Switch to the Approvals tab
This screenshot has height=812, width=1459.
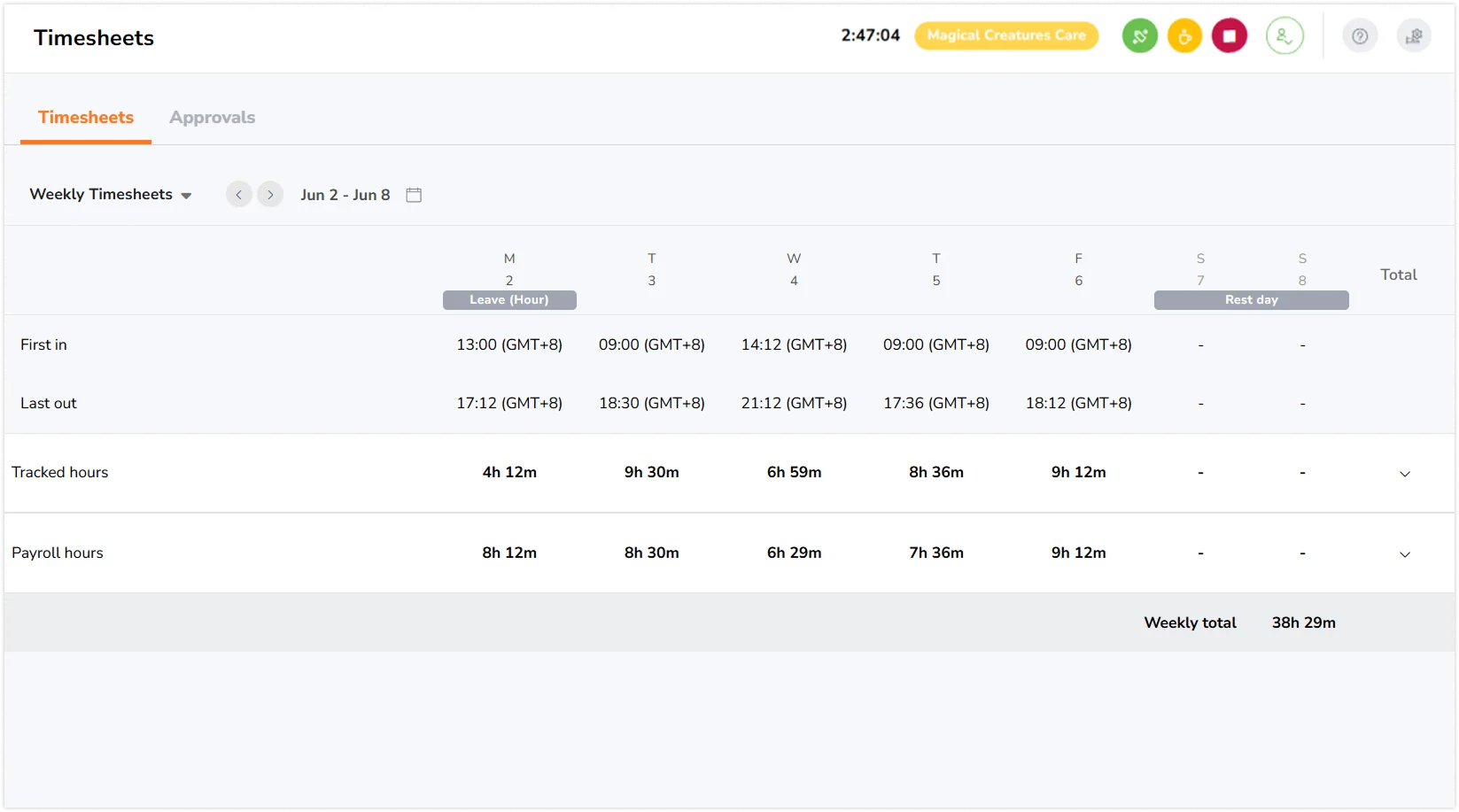click(x=212, y=118)
